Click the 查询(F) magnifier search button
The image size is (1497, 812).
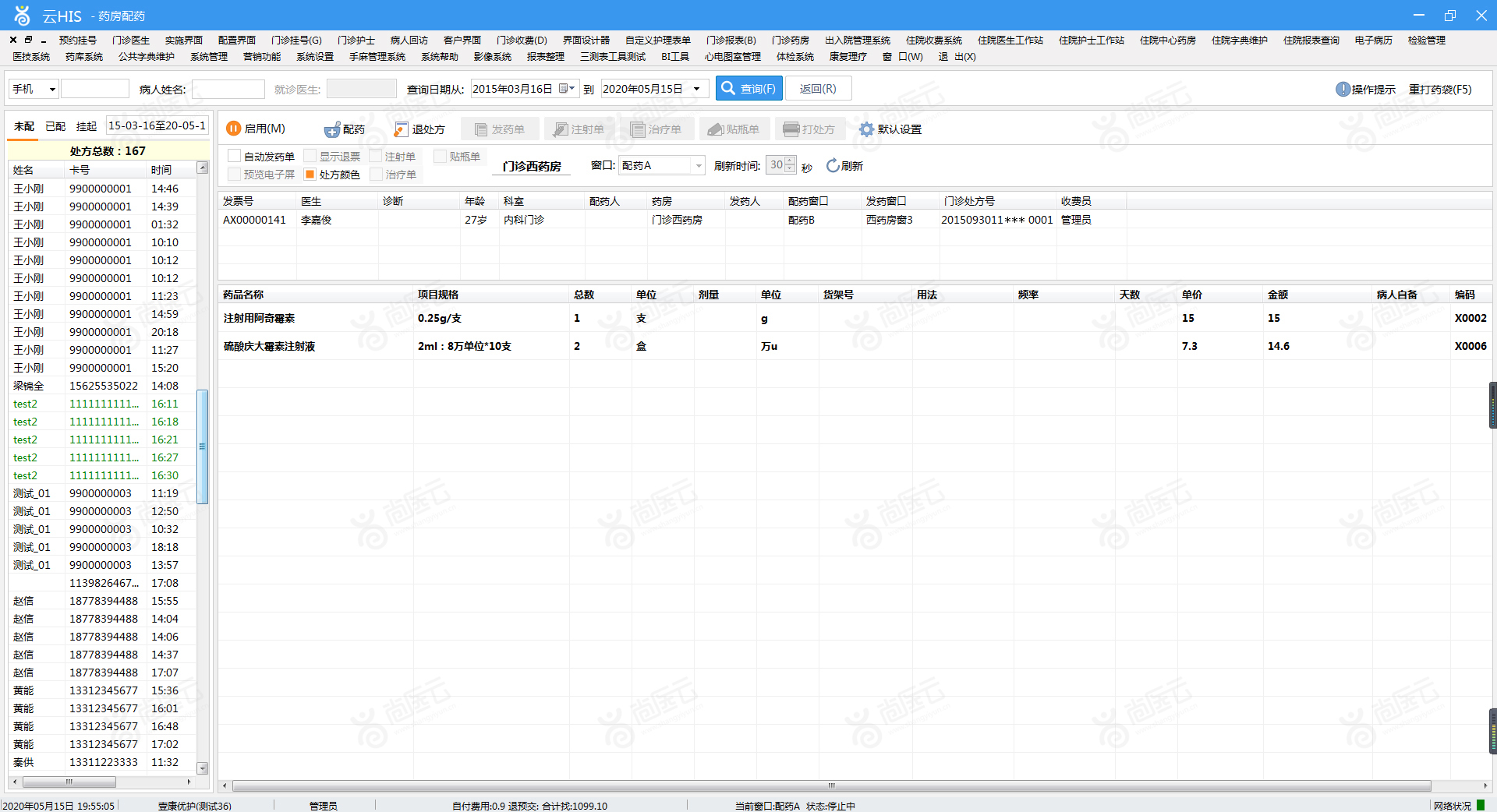(x=748, y=88)
